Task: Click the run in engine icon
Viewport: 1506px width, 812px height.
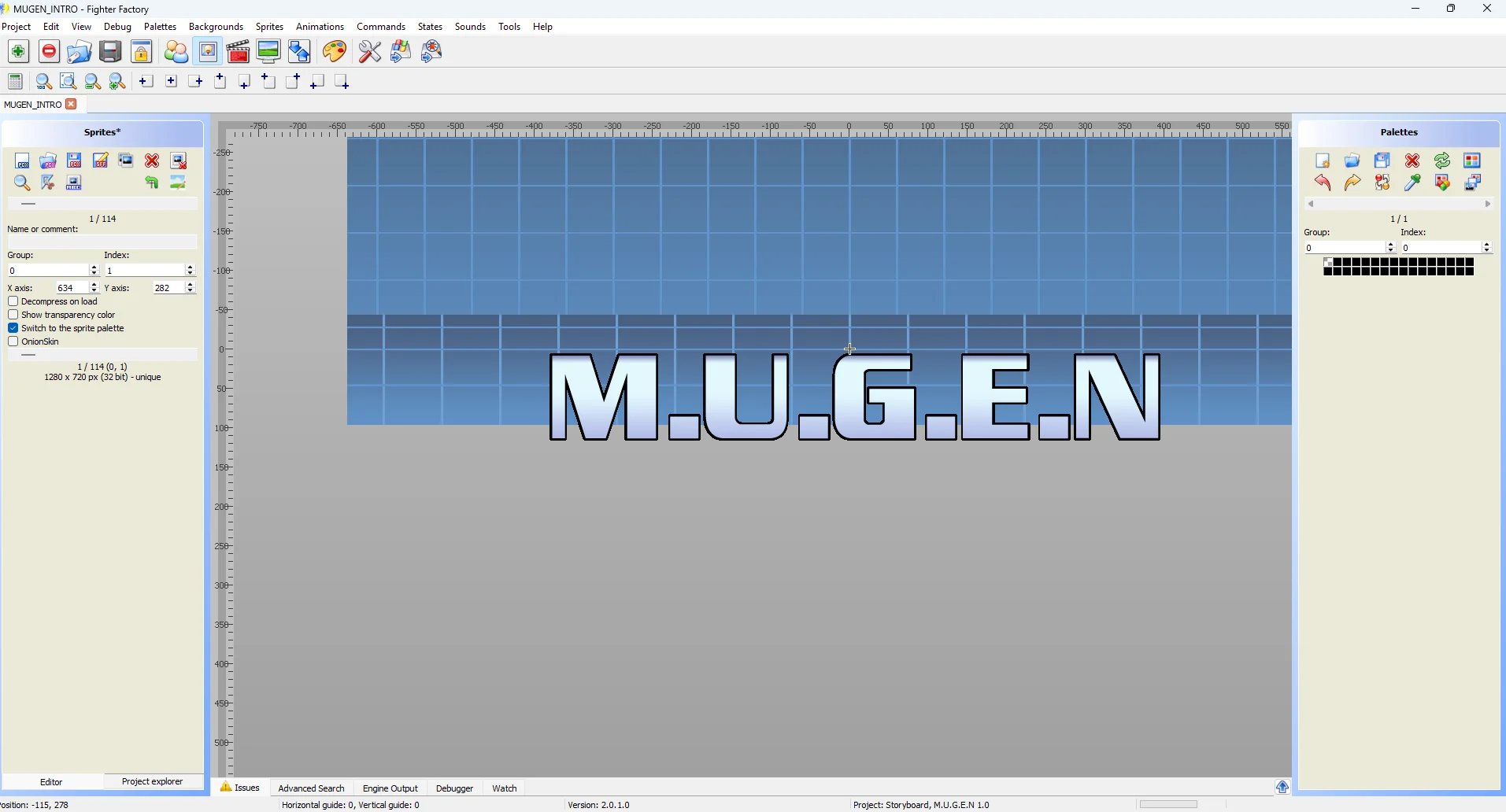Action: point(401,52)
